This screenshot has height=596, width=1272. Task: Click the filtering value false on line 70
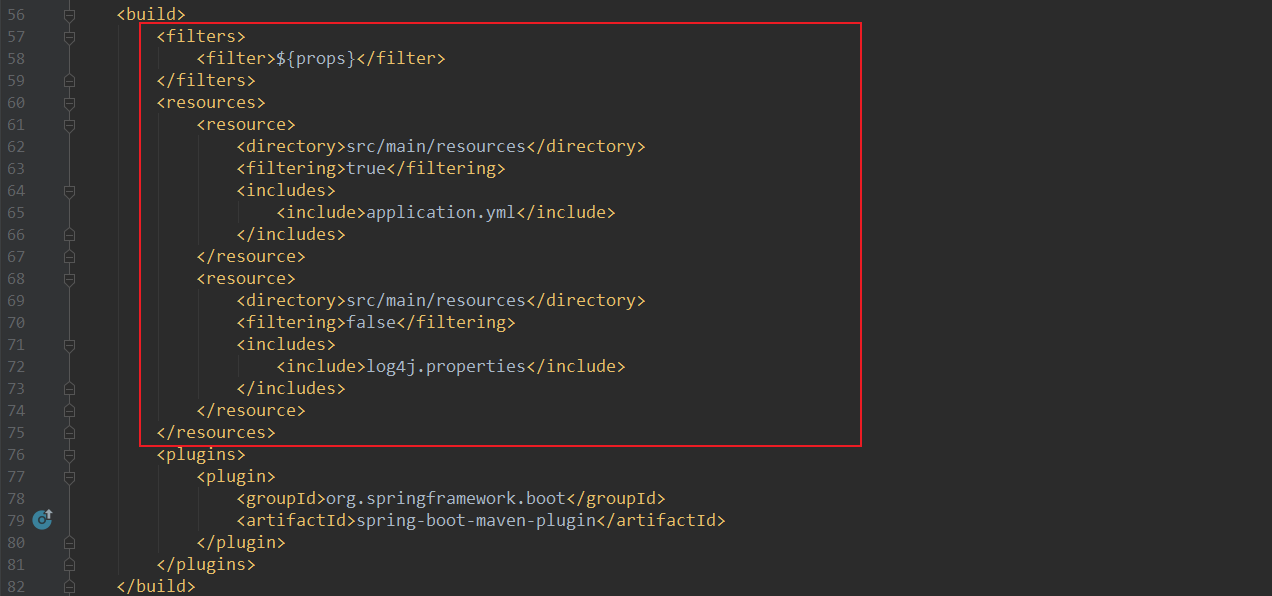(x=371, y=323)
